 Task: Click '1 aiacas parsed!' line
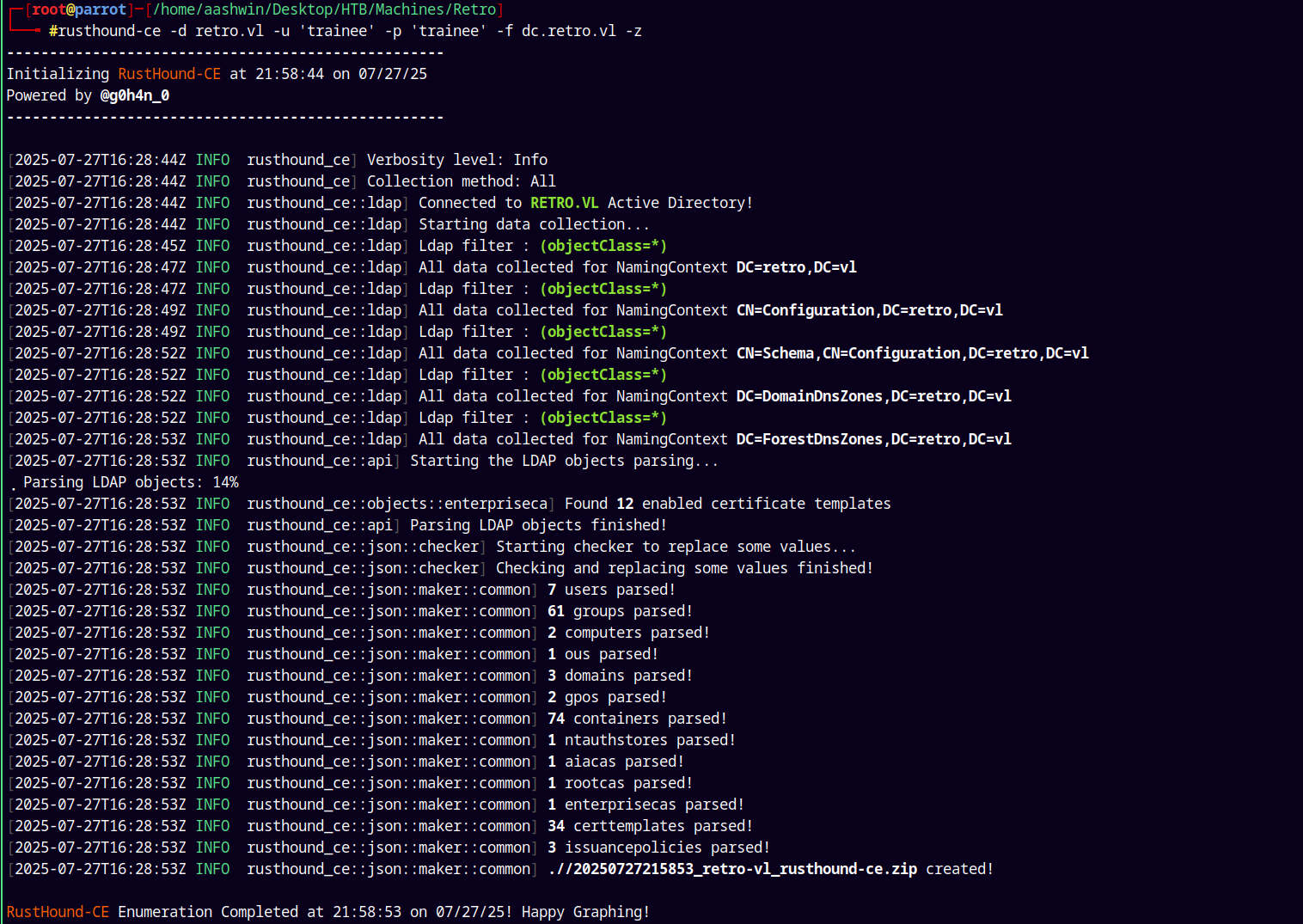pos(616,762)
